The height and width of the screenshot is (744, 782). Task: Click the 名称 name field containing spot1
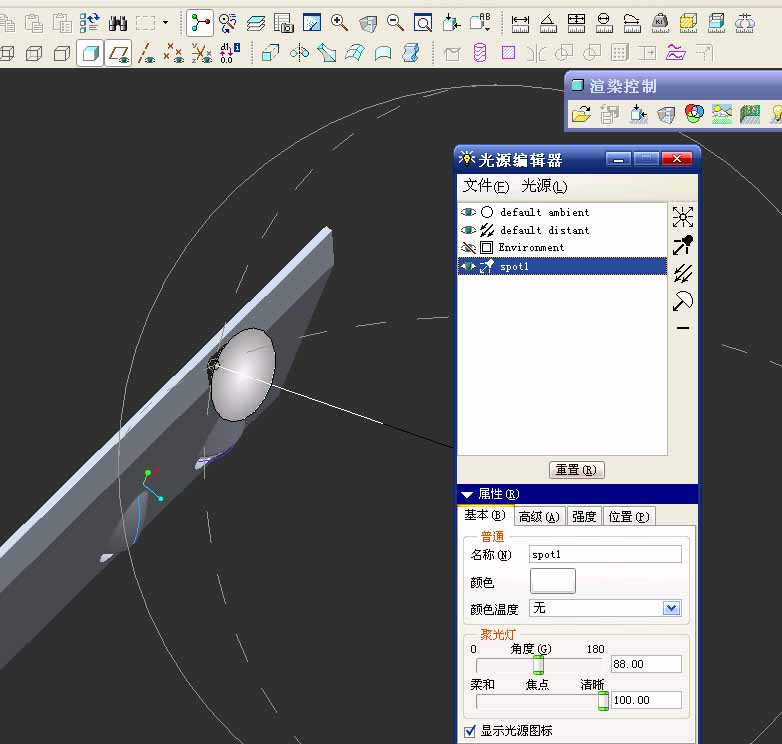pos(605,555)
